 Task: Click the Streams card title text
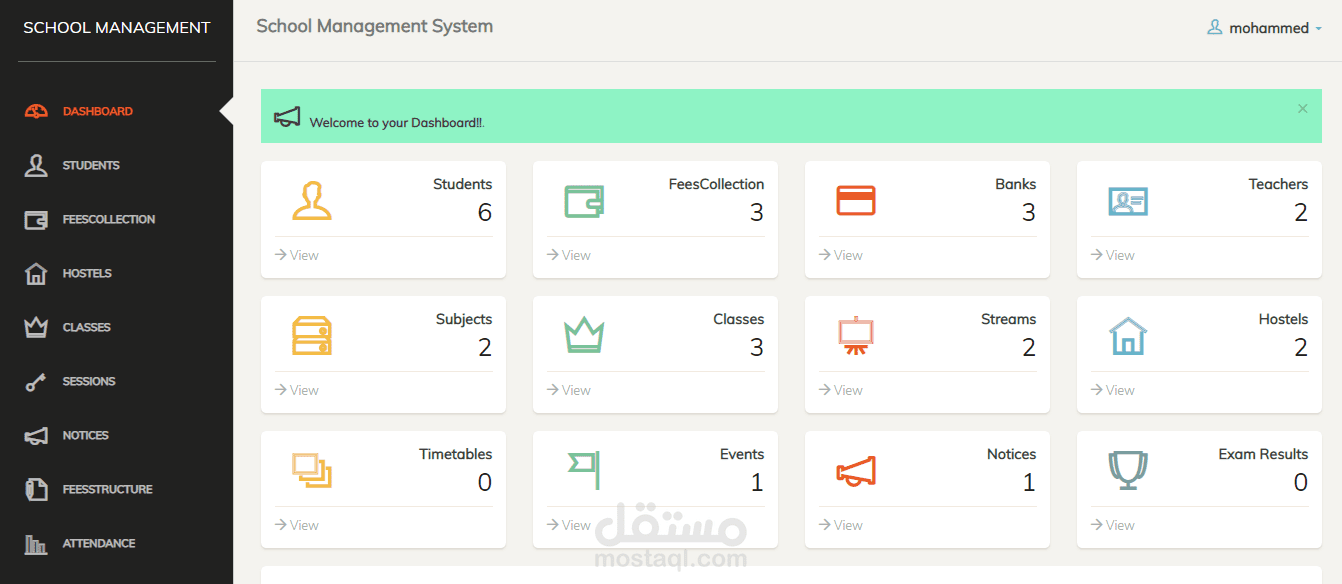(x=1008, y=319)
